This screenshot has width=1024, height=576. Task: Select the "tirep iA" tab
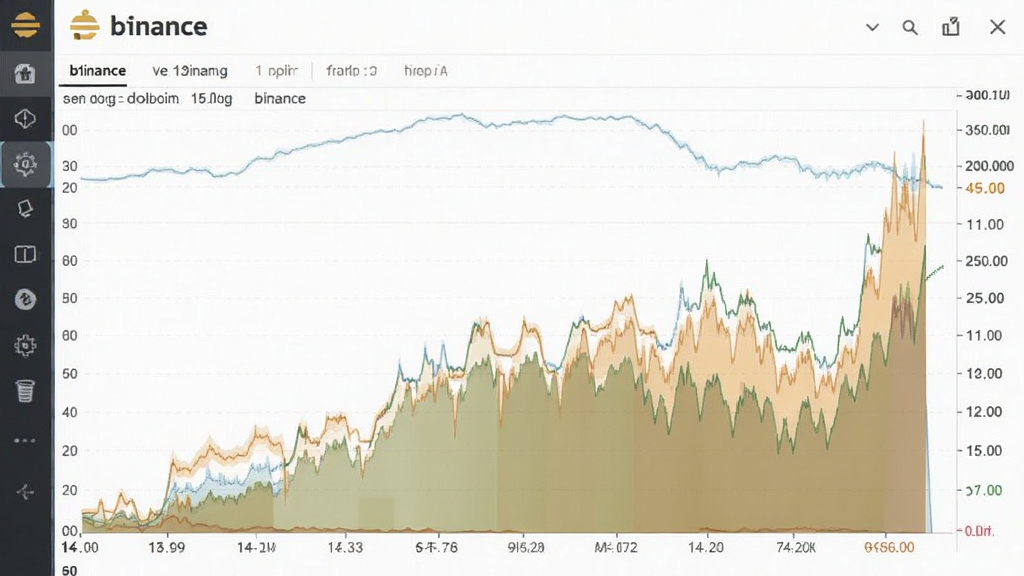tap(426, 71)
